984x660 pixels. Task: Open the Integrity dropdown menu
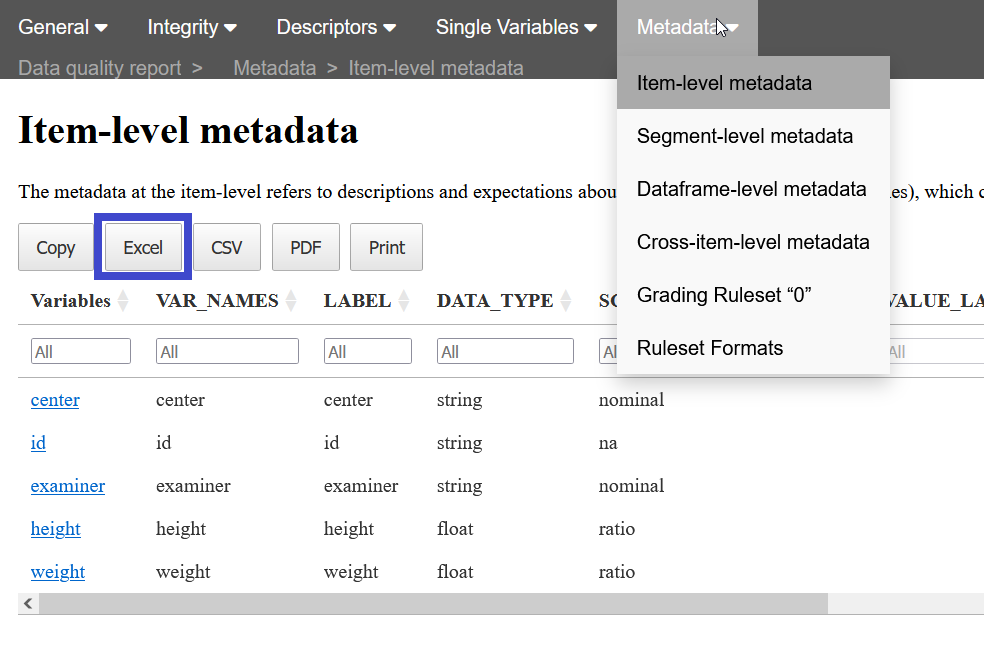point(192,27)
